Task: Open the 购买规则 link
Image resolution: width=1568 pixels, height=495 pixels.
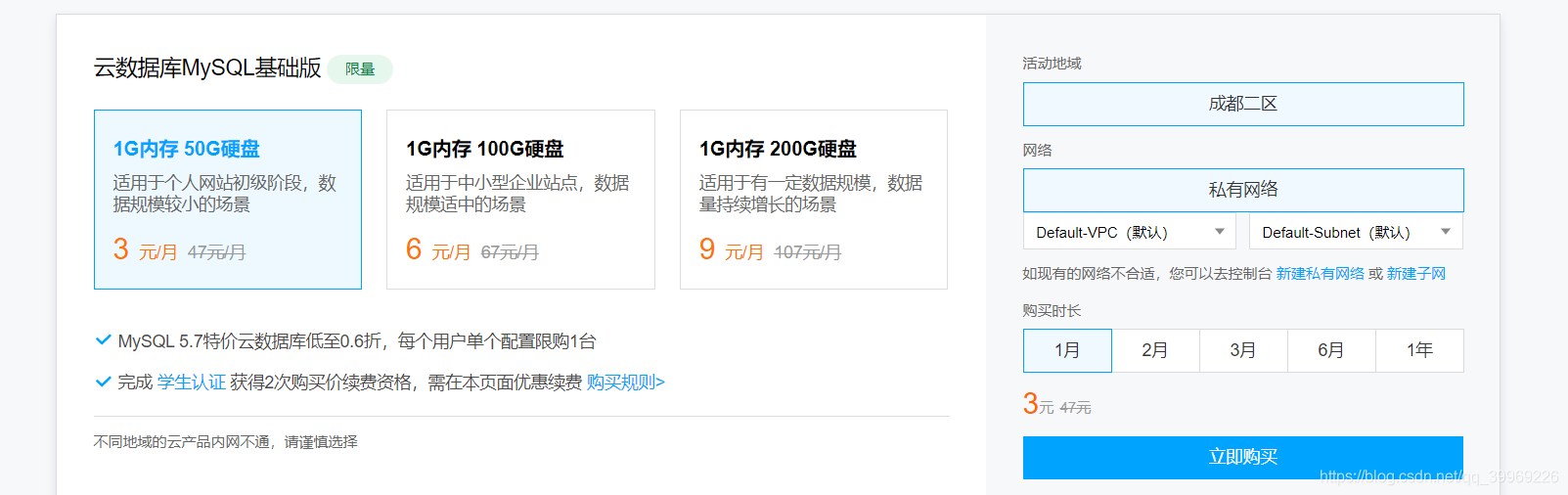Action: 626,382
